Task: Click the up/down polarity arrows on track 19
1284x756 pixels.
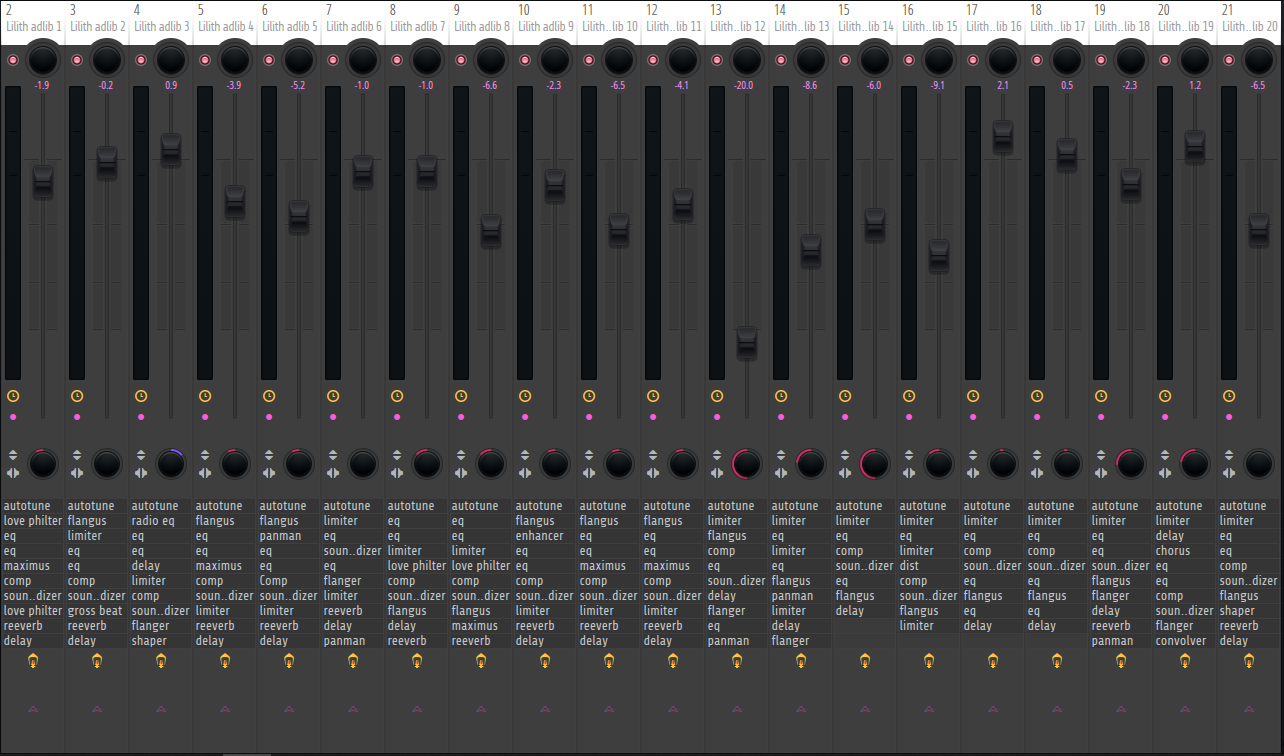Action: pos(1101,455)
